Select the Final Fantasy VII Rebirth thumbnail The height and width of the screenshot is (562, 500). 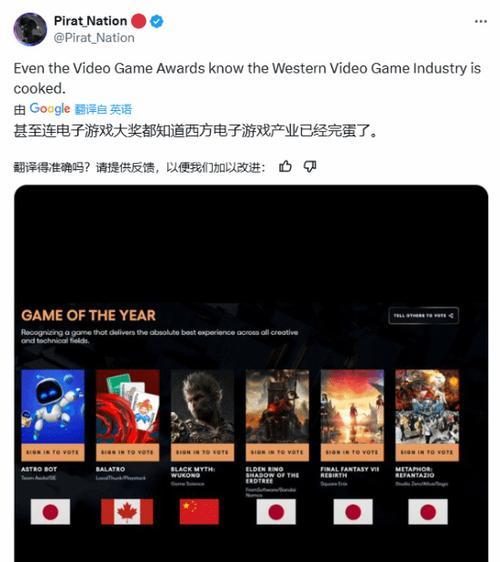tap(352, 406)
